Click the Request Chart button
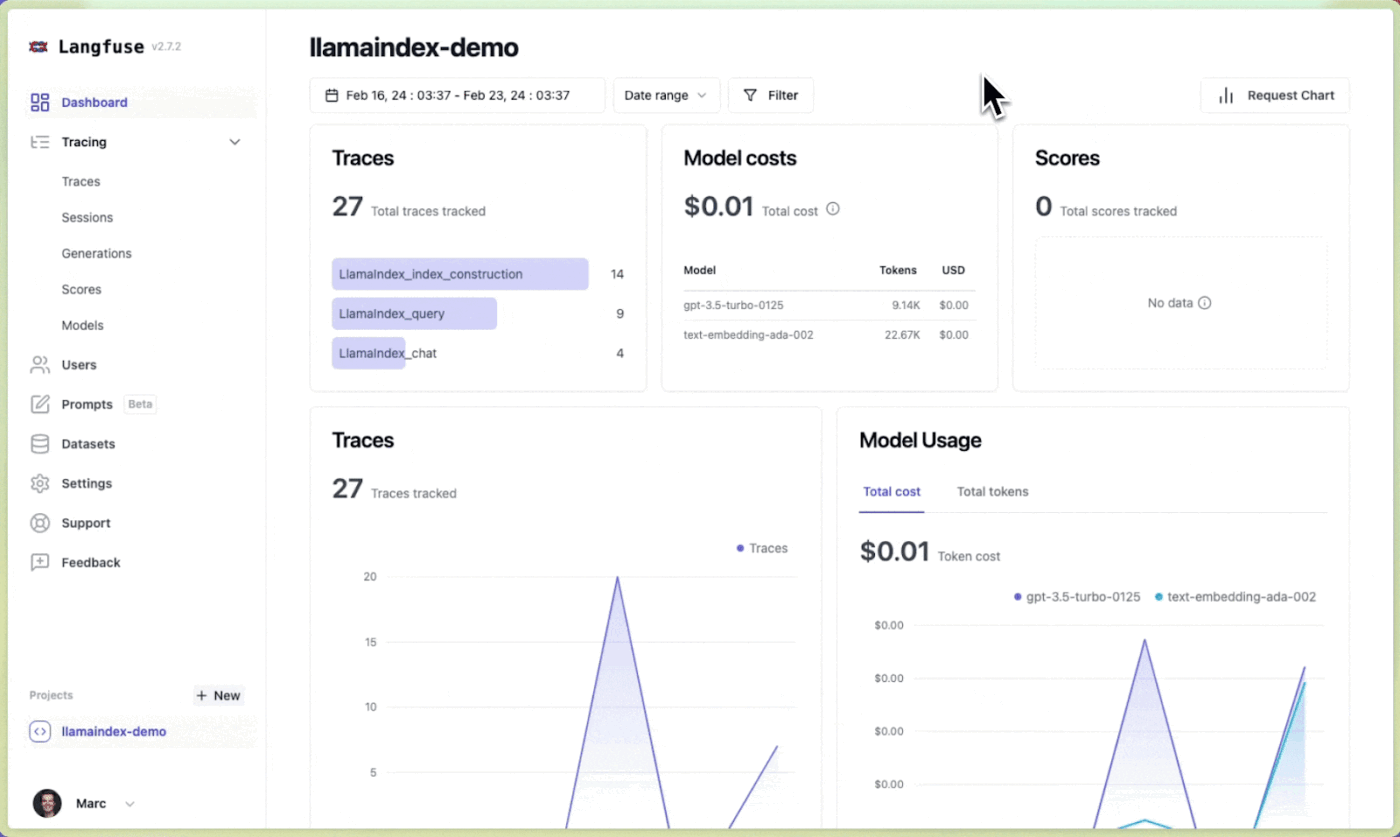This screenshot has height=837, width=1400. click(x=1275, y=95)
